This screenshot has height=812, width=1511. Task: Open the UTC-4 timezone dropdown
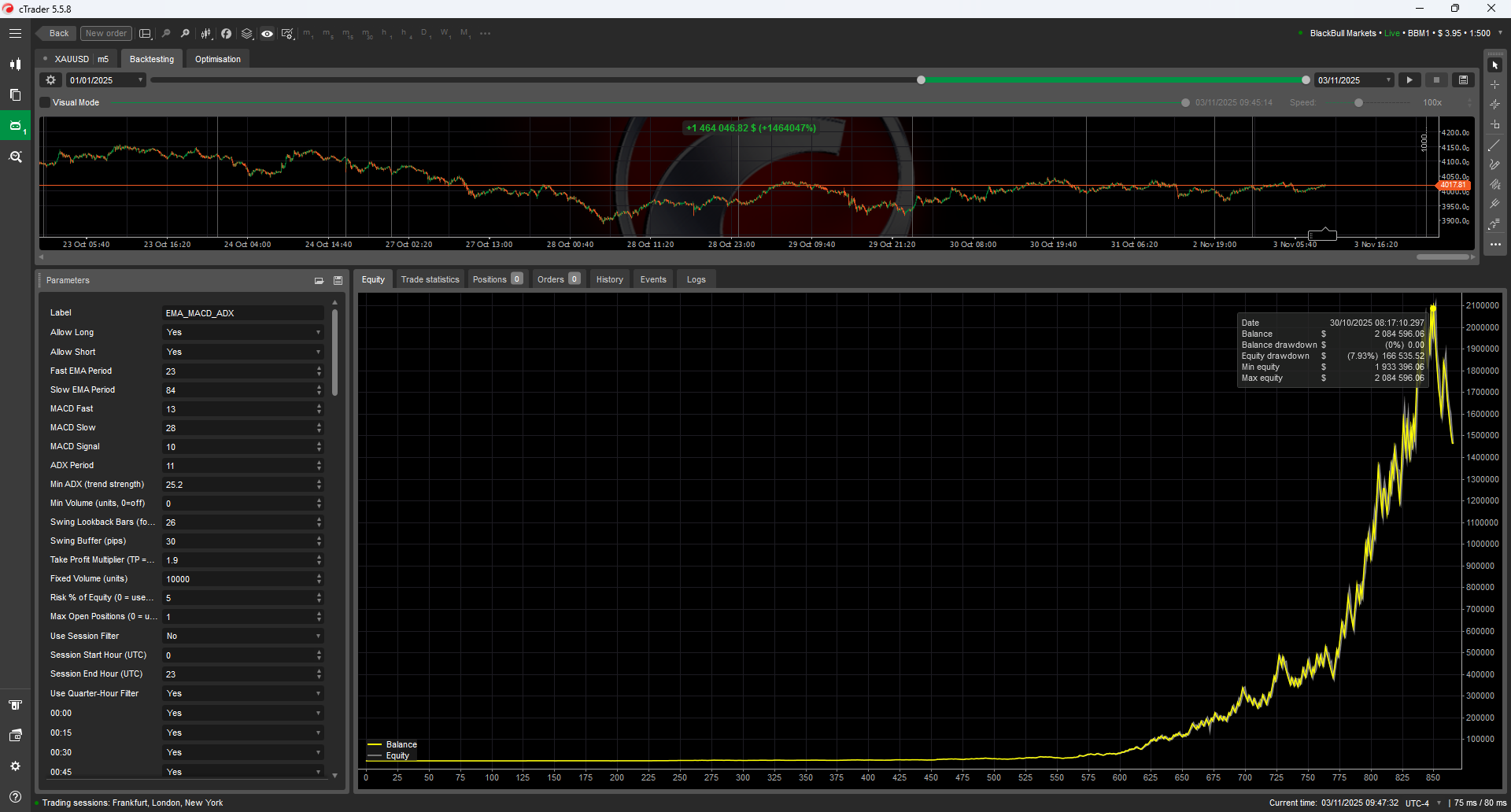(1421, 803)
